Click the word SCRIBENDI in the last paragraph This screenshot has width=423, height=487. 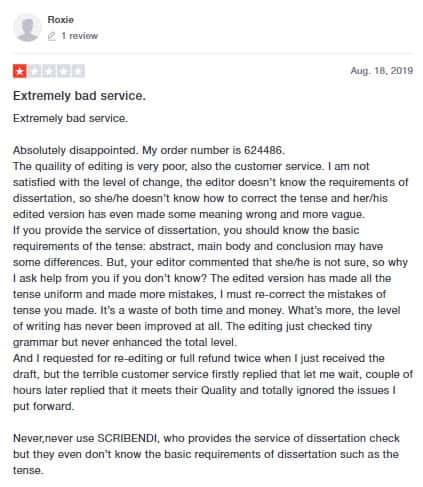point(127,438)
